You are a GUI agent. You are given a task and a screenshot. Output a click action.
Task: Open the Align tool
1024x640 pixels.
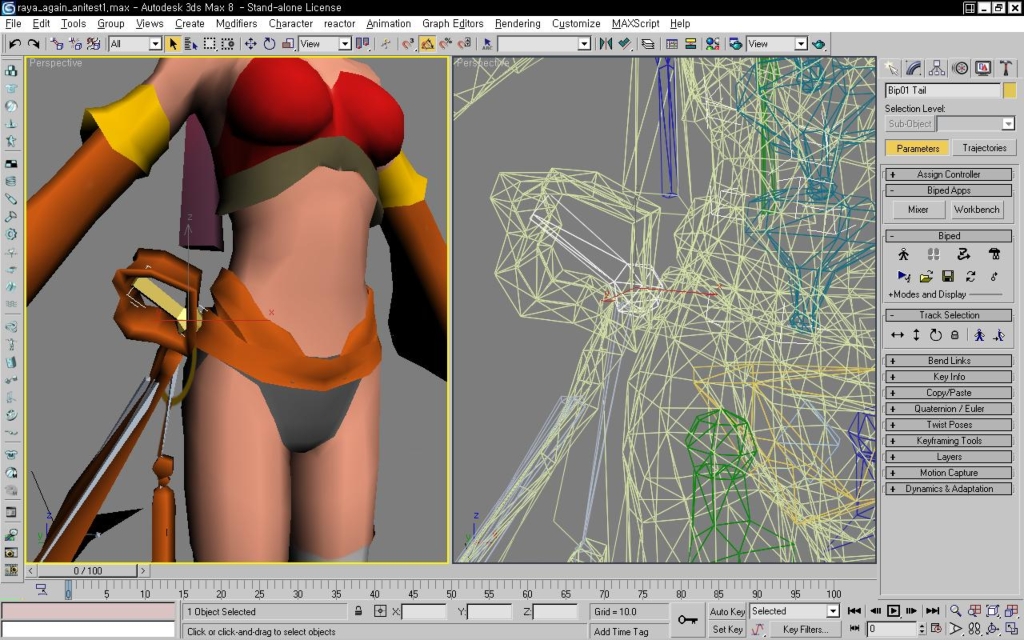[x=625, y=44]
